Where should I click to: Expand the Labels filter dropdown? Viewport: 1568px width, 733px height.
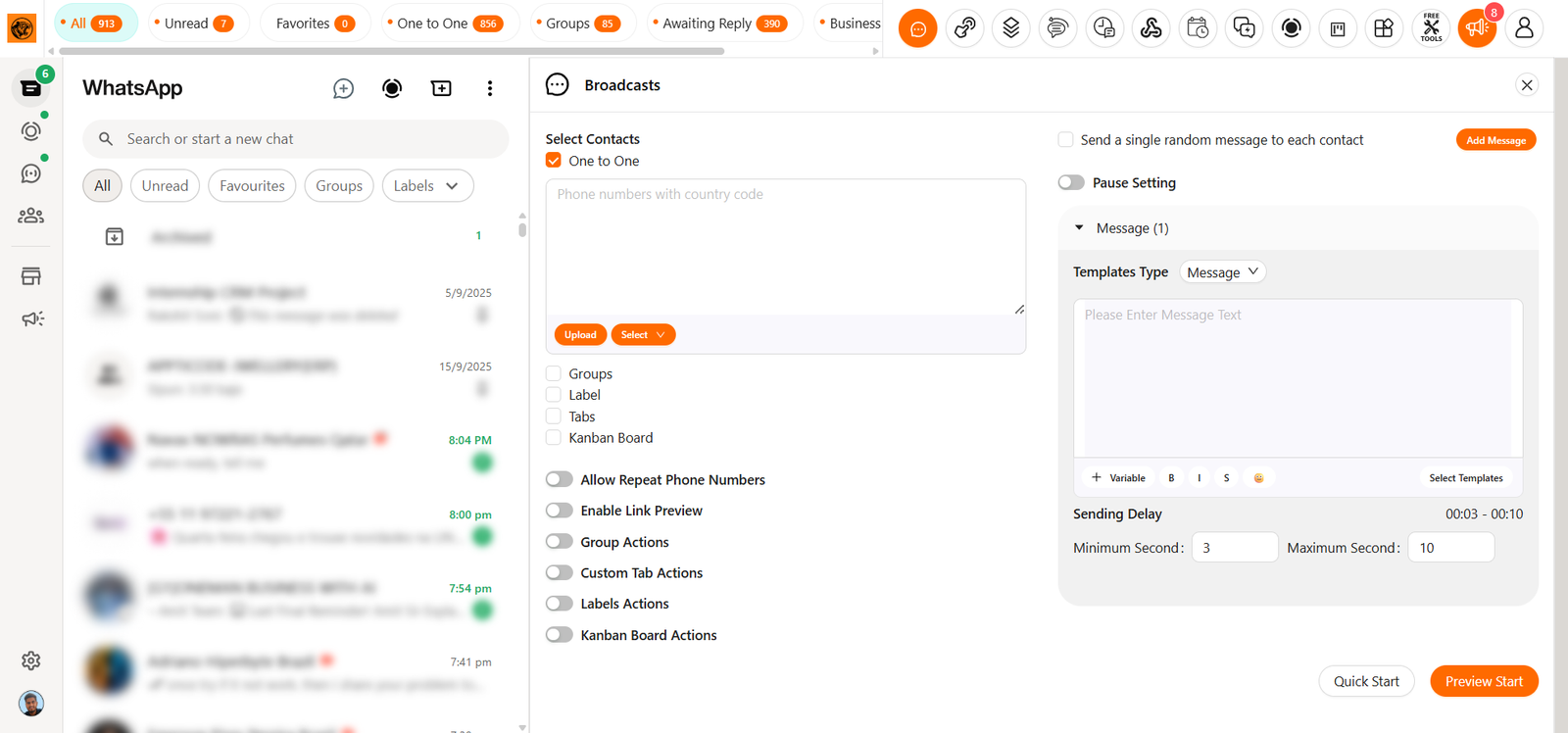pyautogui.click(x=426, y=186)
